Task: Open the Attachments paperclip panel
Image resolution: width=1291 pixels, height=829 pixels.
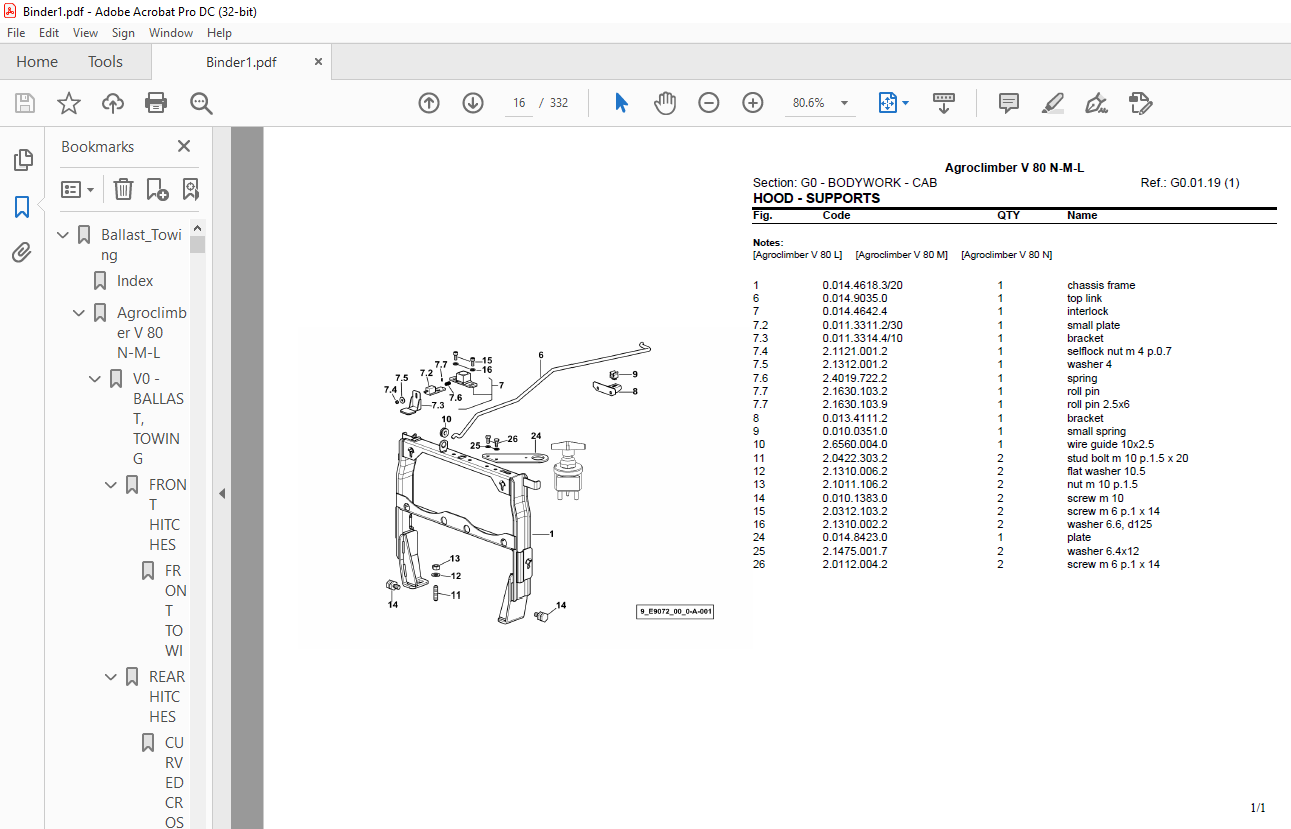Action: [x=22, y=253]
